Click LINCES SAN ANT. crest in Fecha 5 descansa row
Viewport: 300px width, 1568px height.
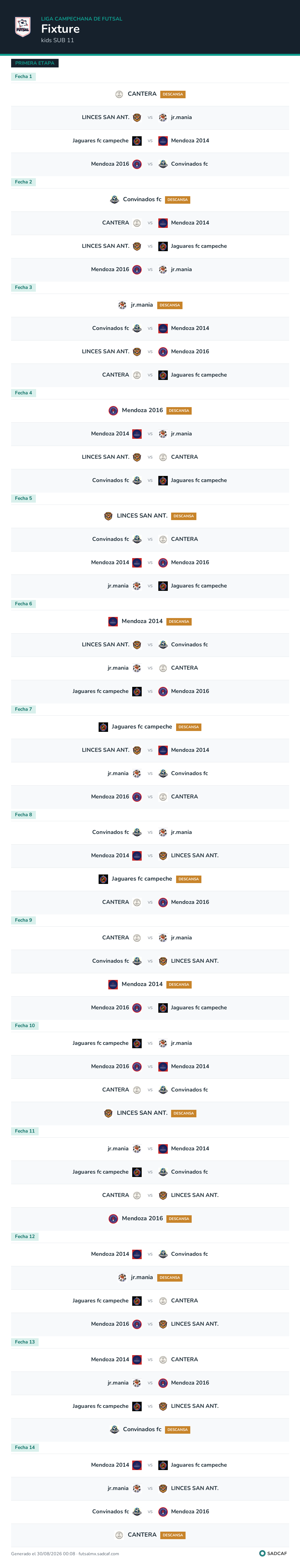coord(108,516)
